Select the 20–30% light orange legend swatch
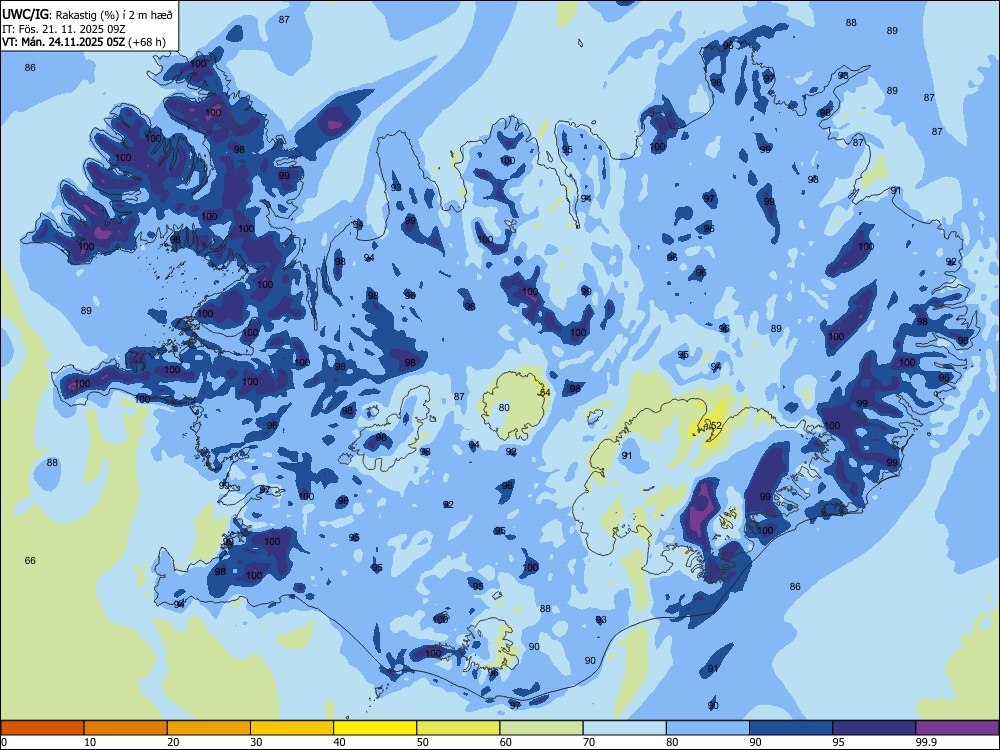Screen dimensions: 1000x750 click(x=209, y=728)
